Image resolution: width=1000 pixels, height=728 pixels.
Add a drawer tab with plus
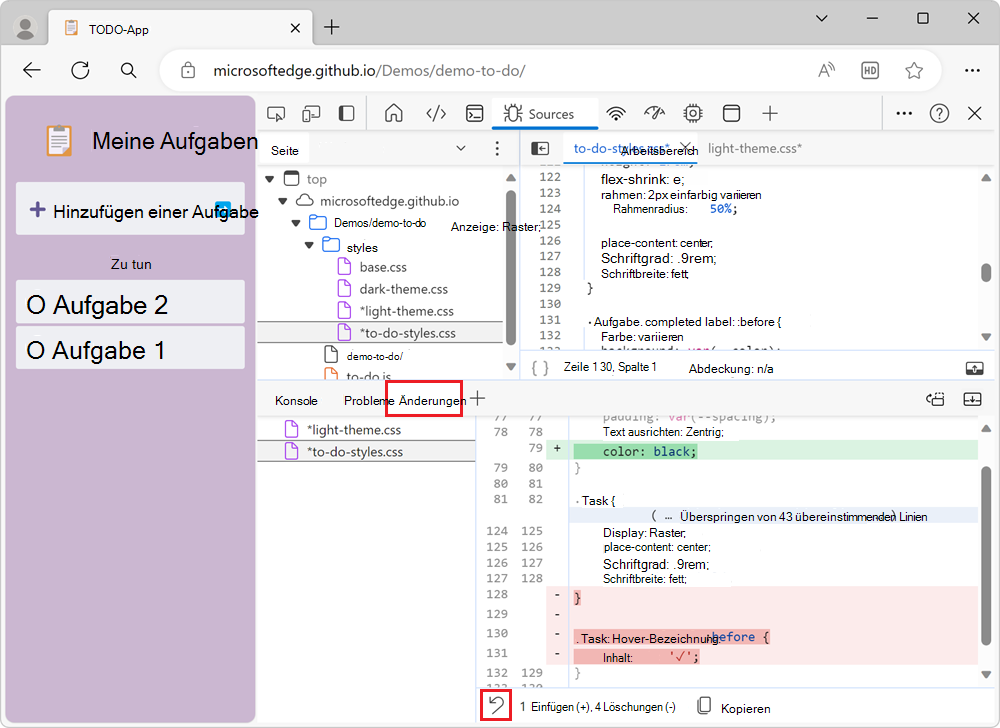pyautogui.click(x=478, y=399)
